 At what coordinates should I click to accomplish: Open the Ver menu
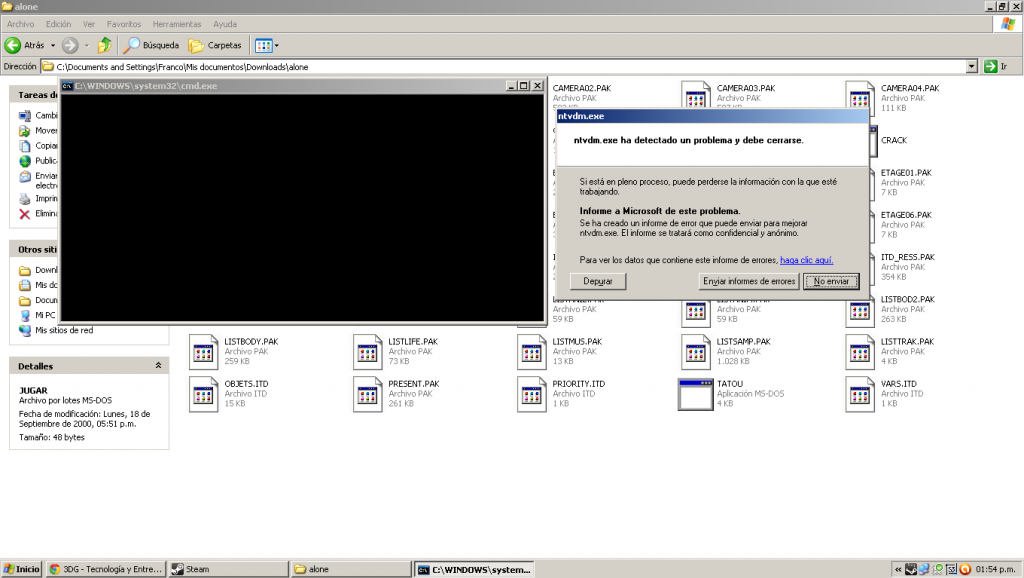[89, 24]
